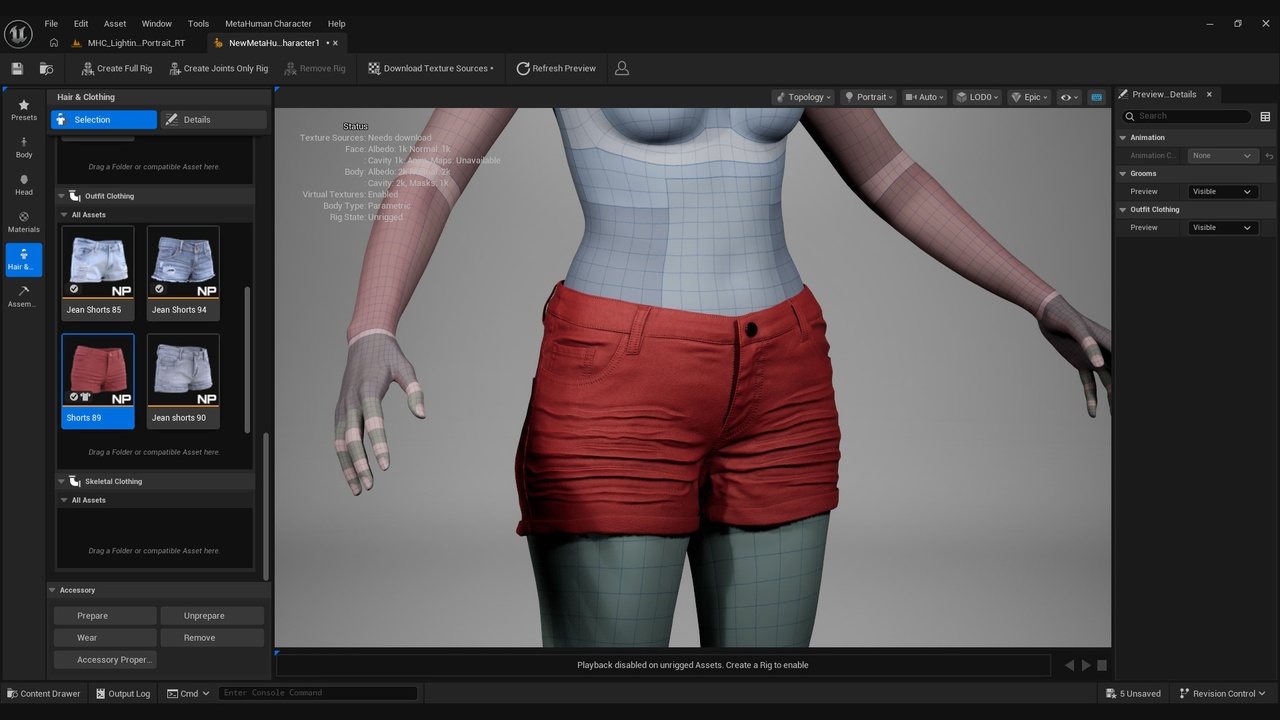1280x720 pixels.
Task: Click the Wear button
Action: coord(105,637)
